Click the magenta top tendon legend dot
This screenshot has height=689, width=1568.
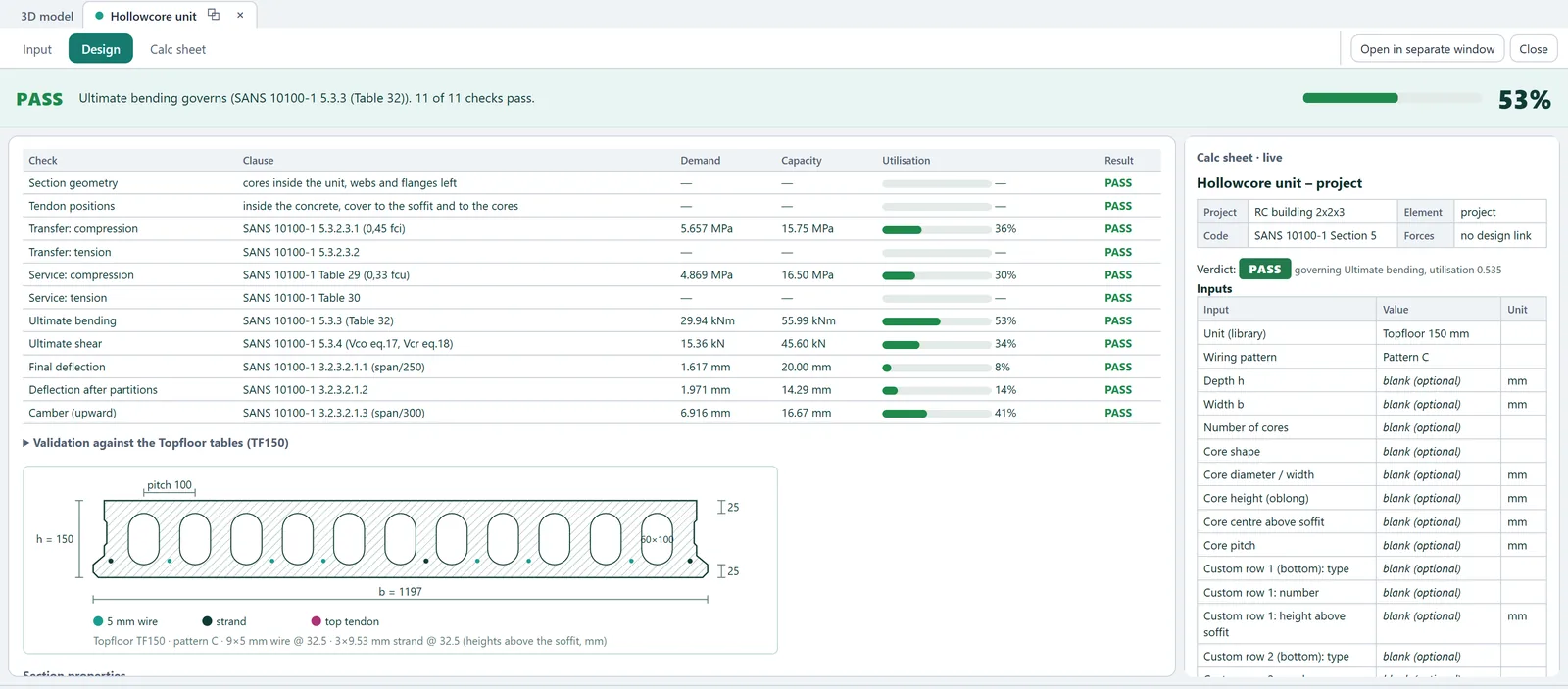(317, 621)
